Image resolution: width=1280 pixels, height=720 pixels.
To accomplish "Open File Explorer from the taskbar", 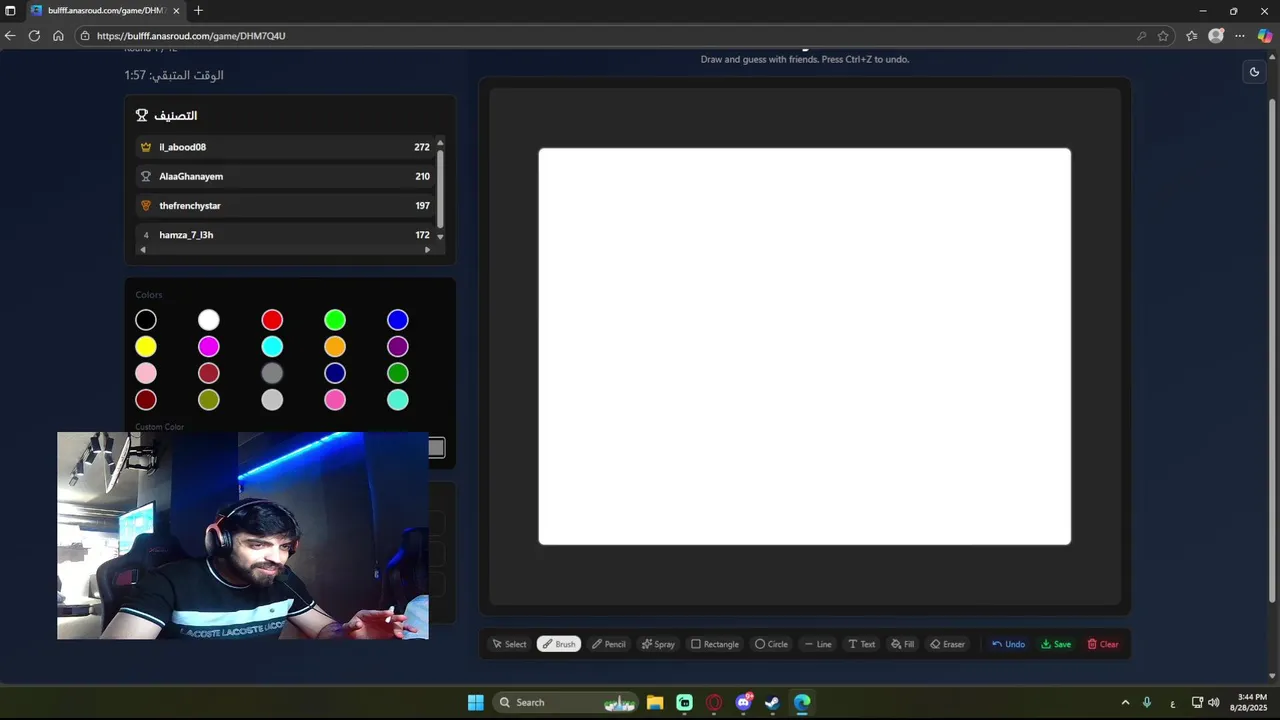I will [x=655, y=702].
